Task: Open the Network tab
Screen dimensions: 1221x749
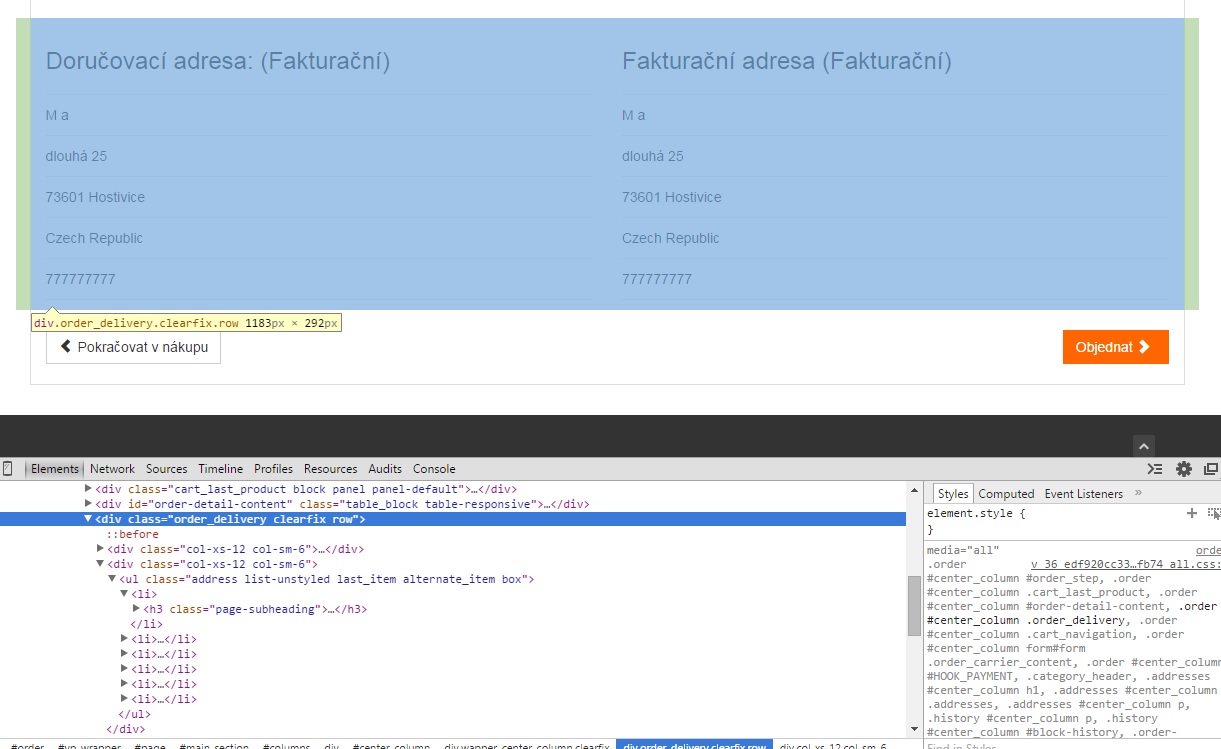Action: point(112,469)
